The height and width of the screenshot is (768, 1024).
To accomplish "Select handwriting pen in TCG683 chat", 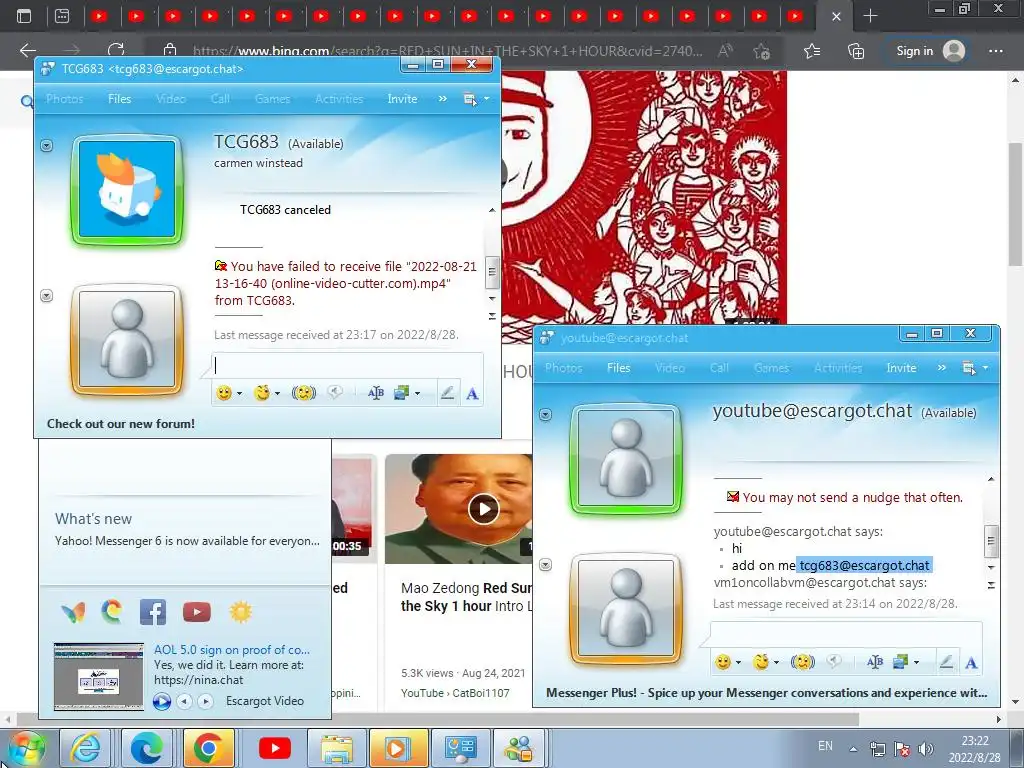I will point(447,393).
